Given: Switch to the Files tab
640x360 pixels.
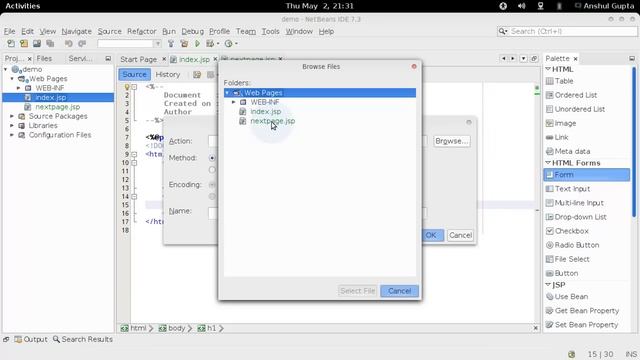Looking at the screenshot, I should (x=44, y=58).
